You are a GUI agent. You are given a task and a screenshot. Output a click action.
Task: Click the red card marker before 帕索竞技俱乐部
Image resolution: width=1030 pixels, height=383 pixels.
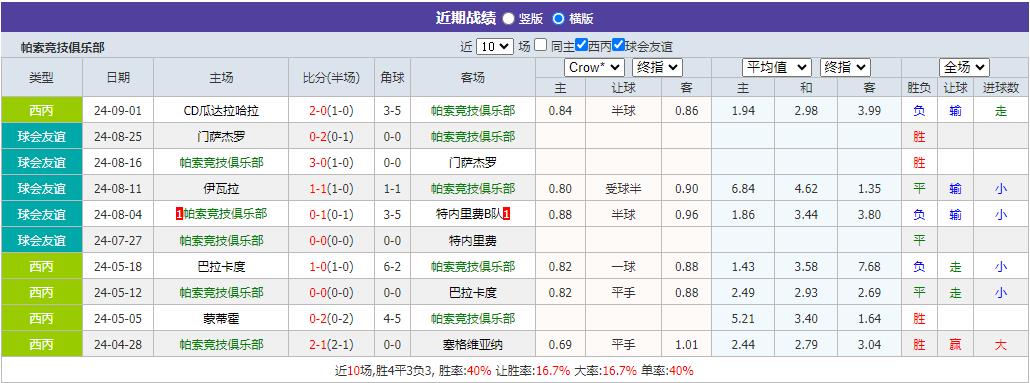click(x=179, y=214)
